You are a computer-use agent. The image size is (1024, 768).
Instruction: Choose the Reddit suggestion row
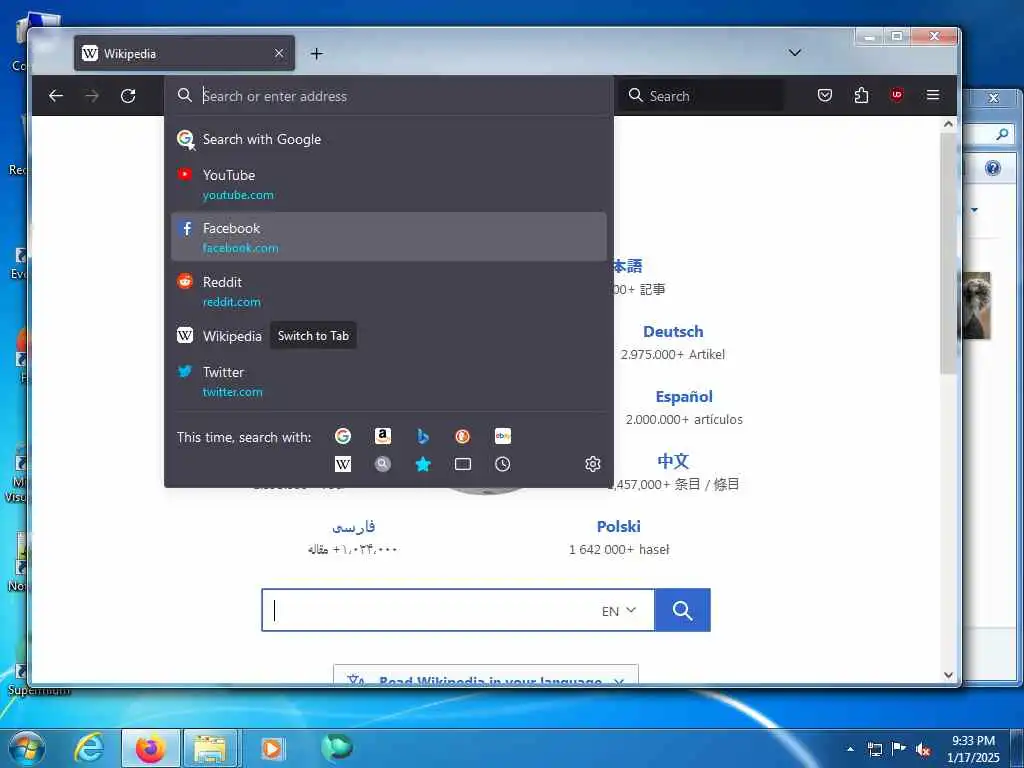coord(389,291)
